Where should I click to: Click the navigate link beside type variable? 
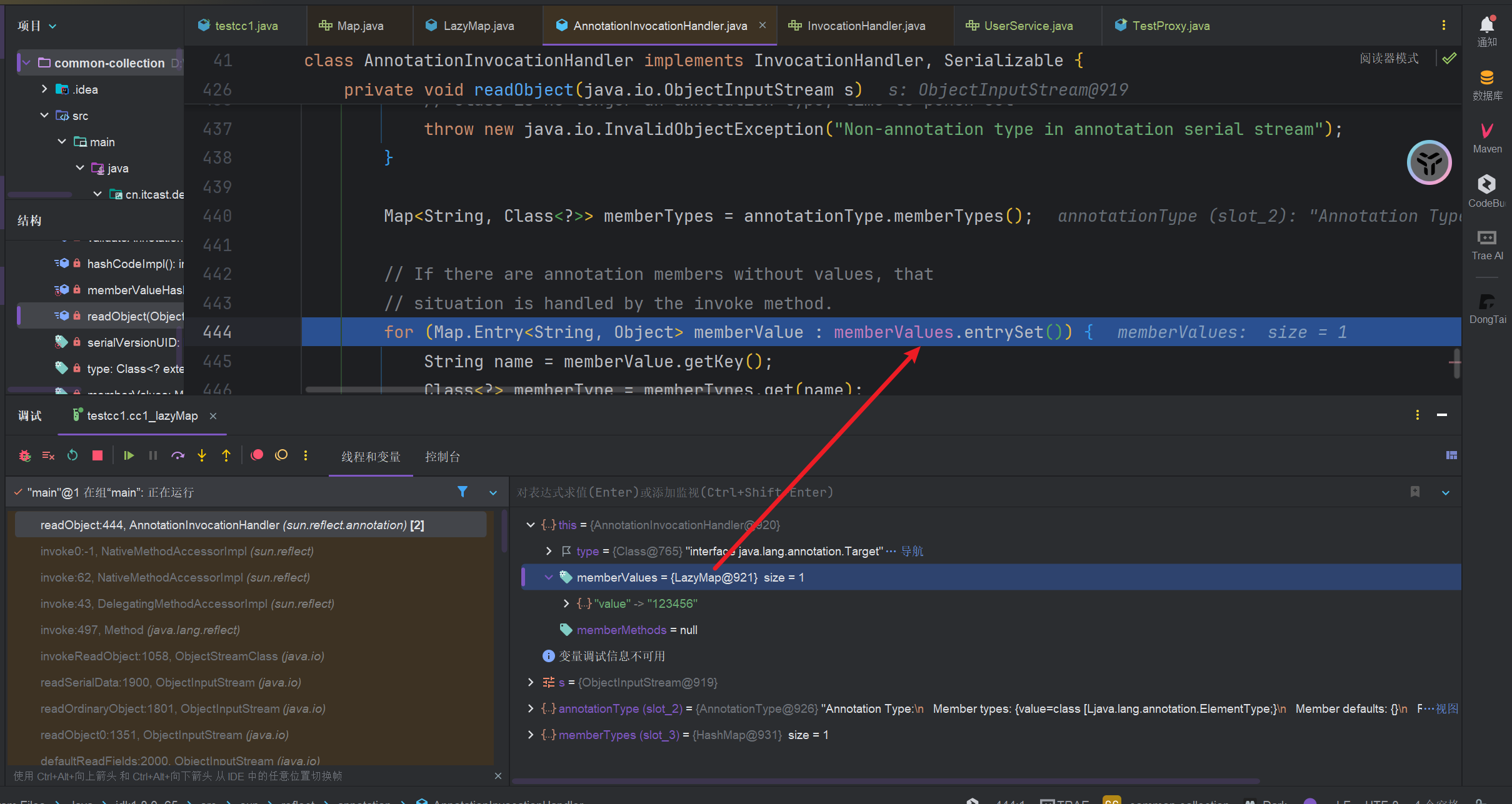(x=912, y=551)
